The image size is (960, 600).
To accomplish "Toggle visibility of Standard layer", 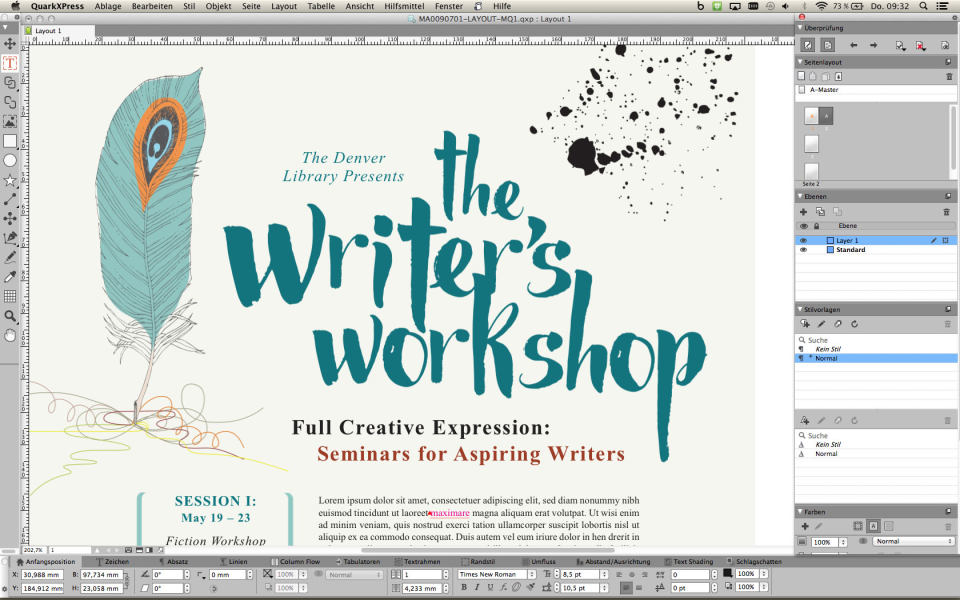I will pos(804,250).
